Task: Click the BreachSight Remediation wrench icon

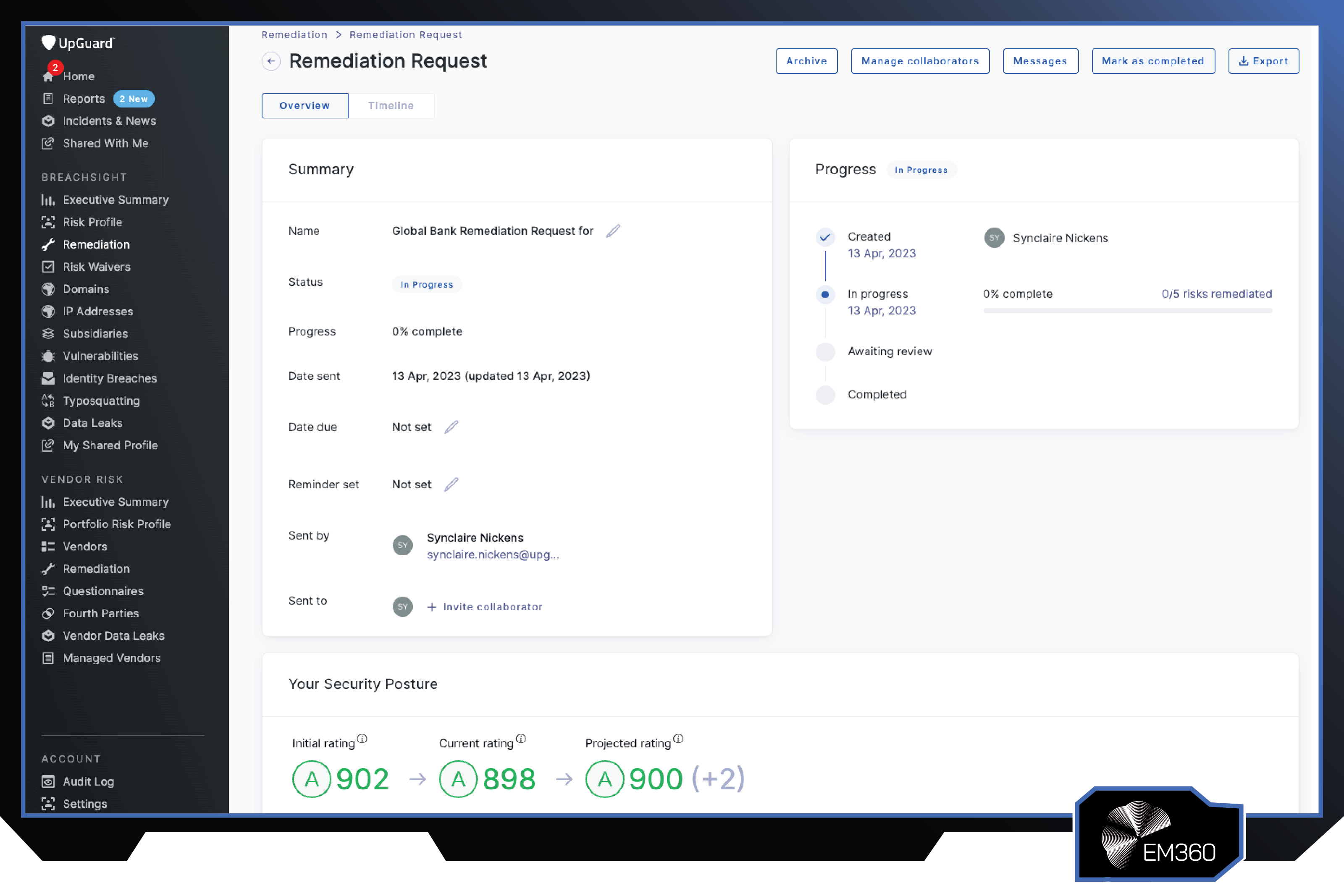Action: click(48, 244)
